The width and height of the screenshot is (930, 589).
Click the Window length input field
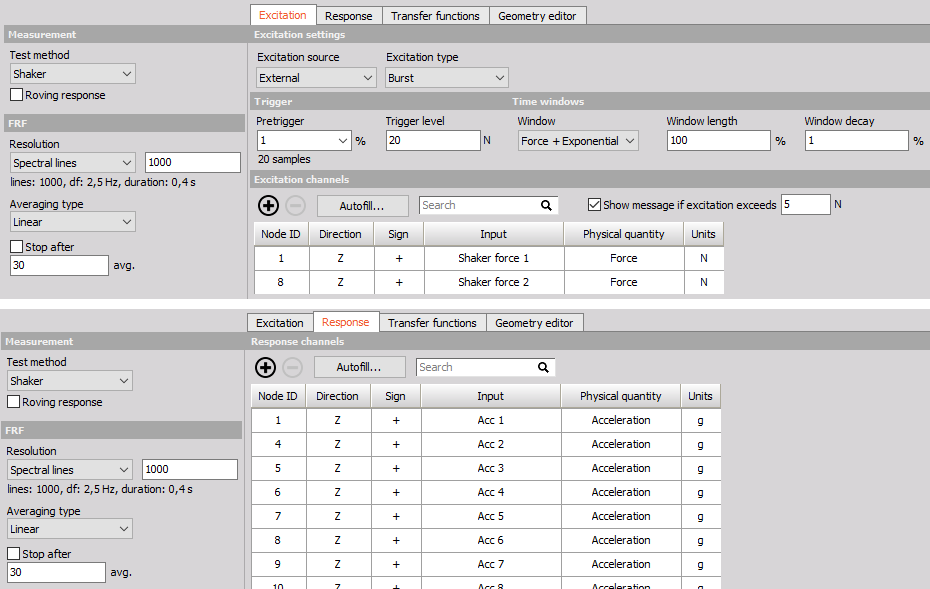click(719, 141)
